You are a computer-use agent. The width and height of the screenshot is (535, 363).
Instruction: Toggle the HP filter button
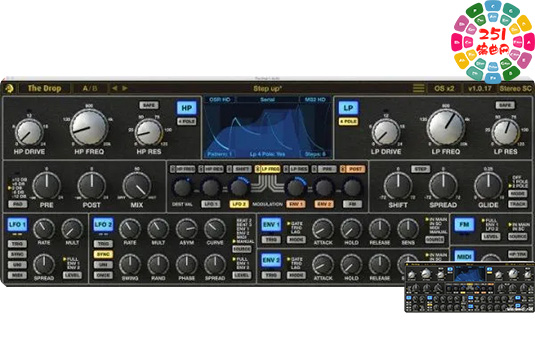pos(186,108)
